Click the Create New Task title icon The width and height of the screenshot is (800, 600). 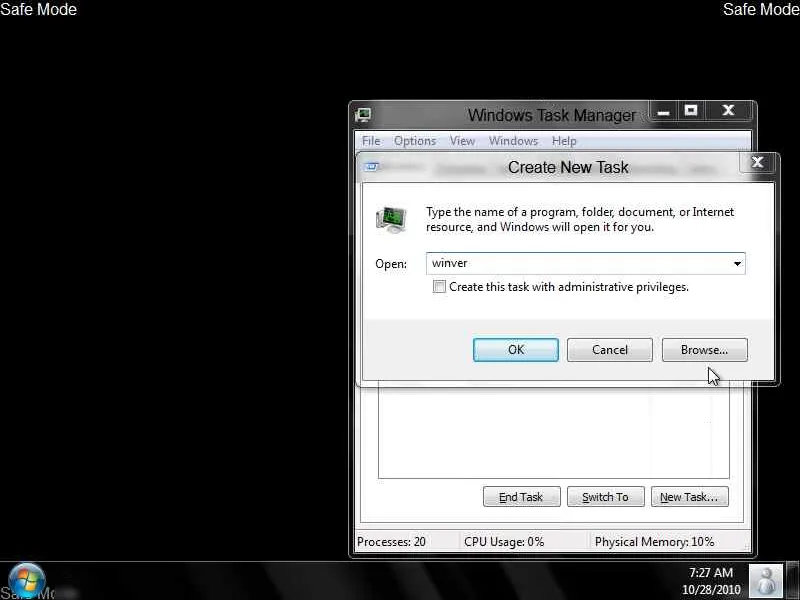coord(372,167)
